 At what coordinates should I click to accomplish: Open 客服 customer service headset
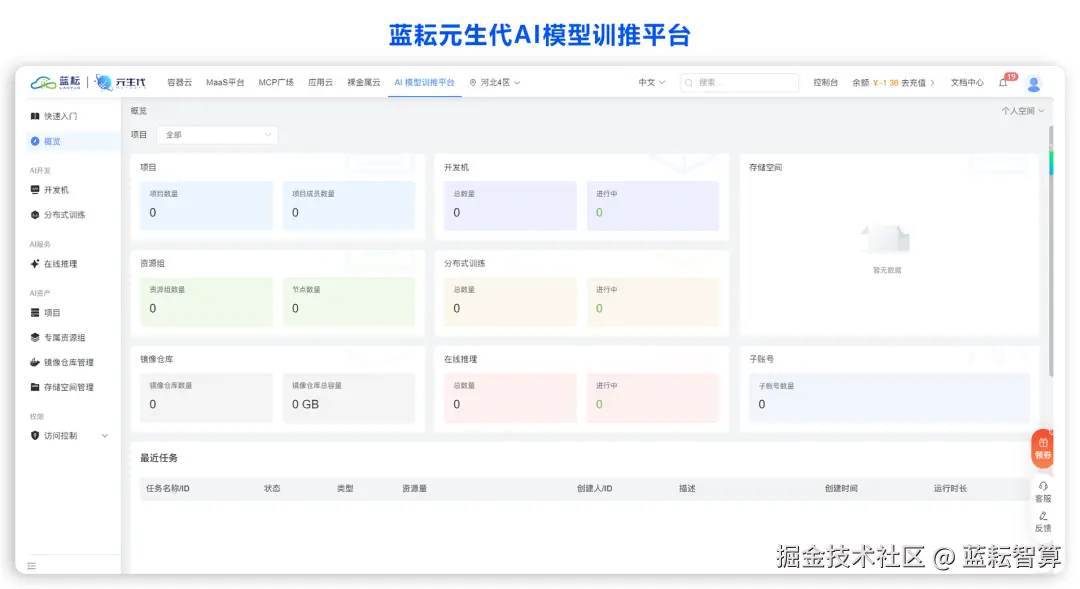tap(1043, 492)
